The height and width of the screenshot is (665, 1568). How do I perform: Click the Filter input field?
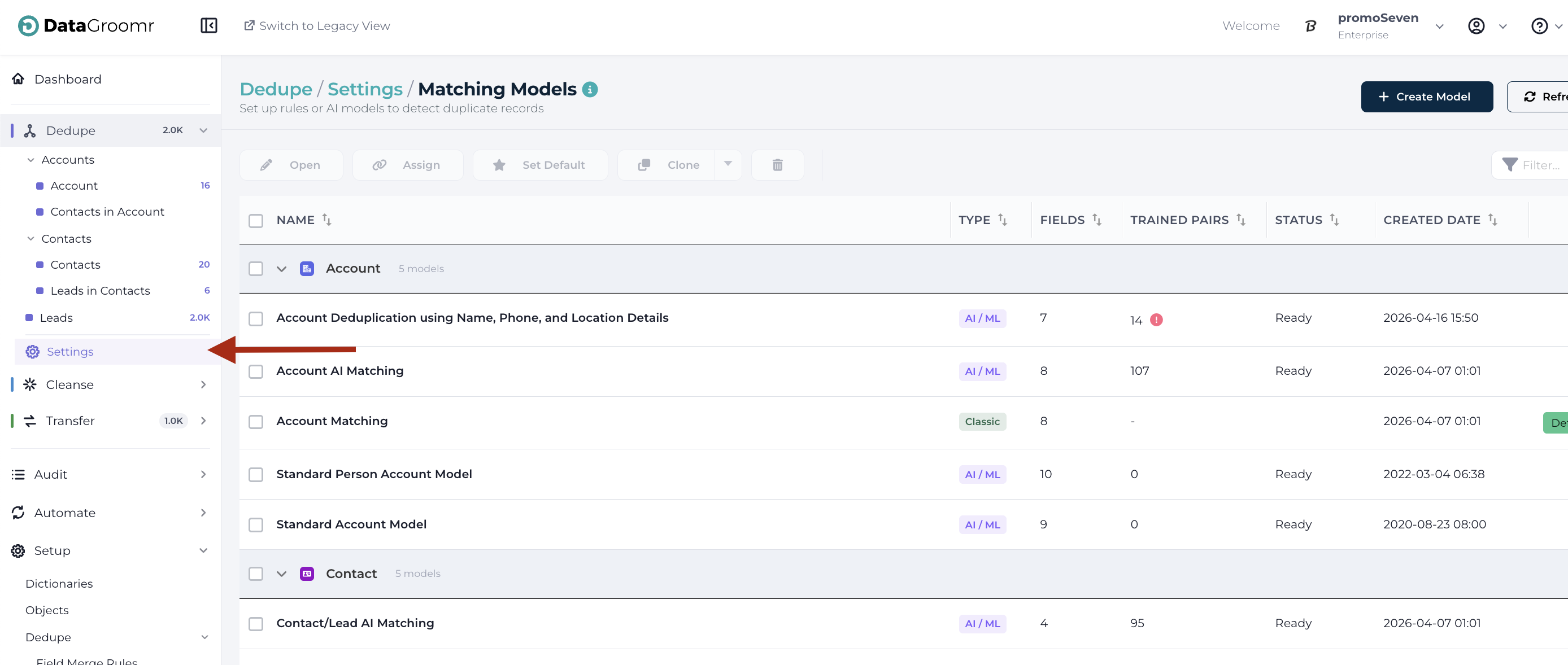(x=1540, y=165)
